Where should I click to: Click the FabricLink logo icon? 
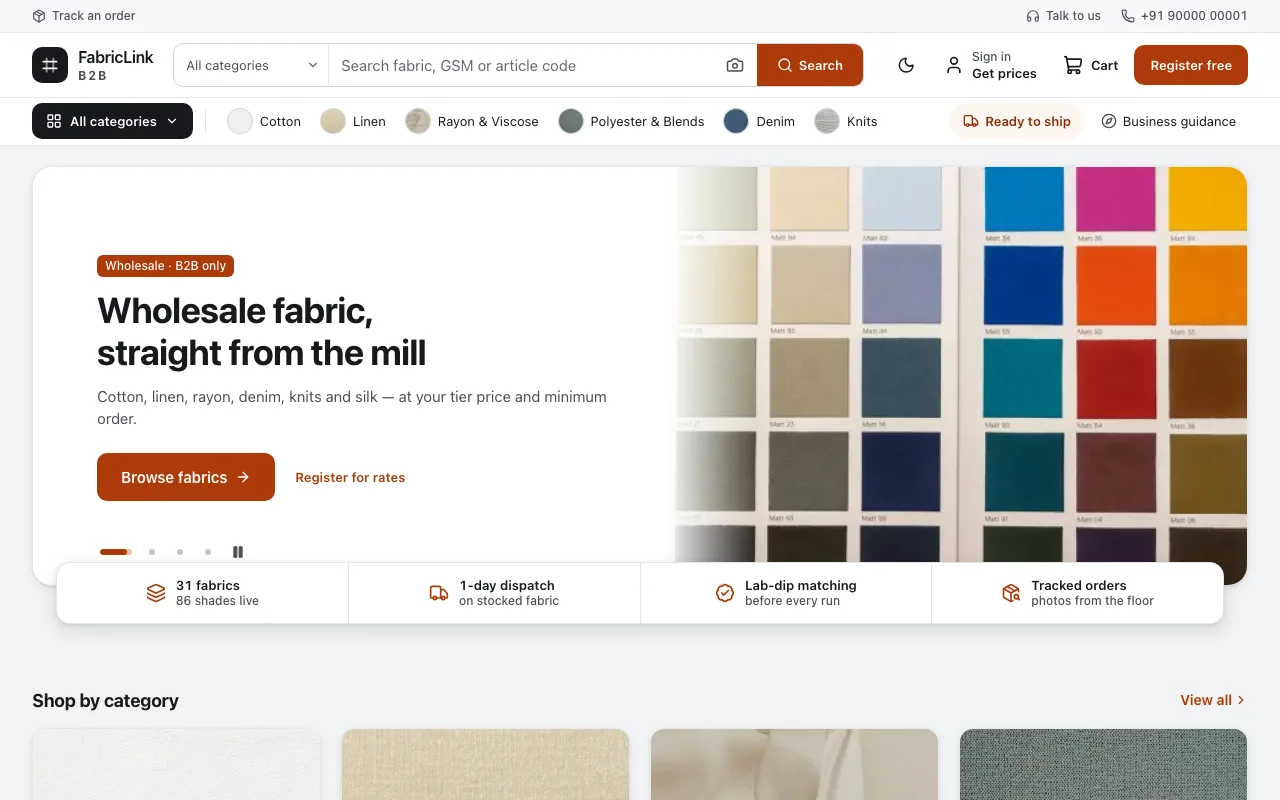(50, 65)
